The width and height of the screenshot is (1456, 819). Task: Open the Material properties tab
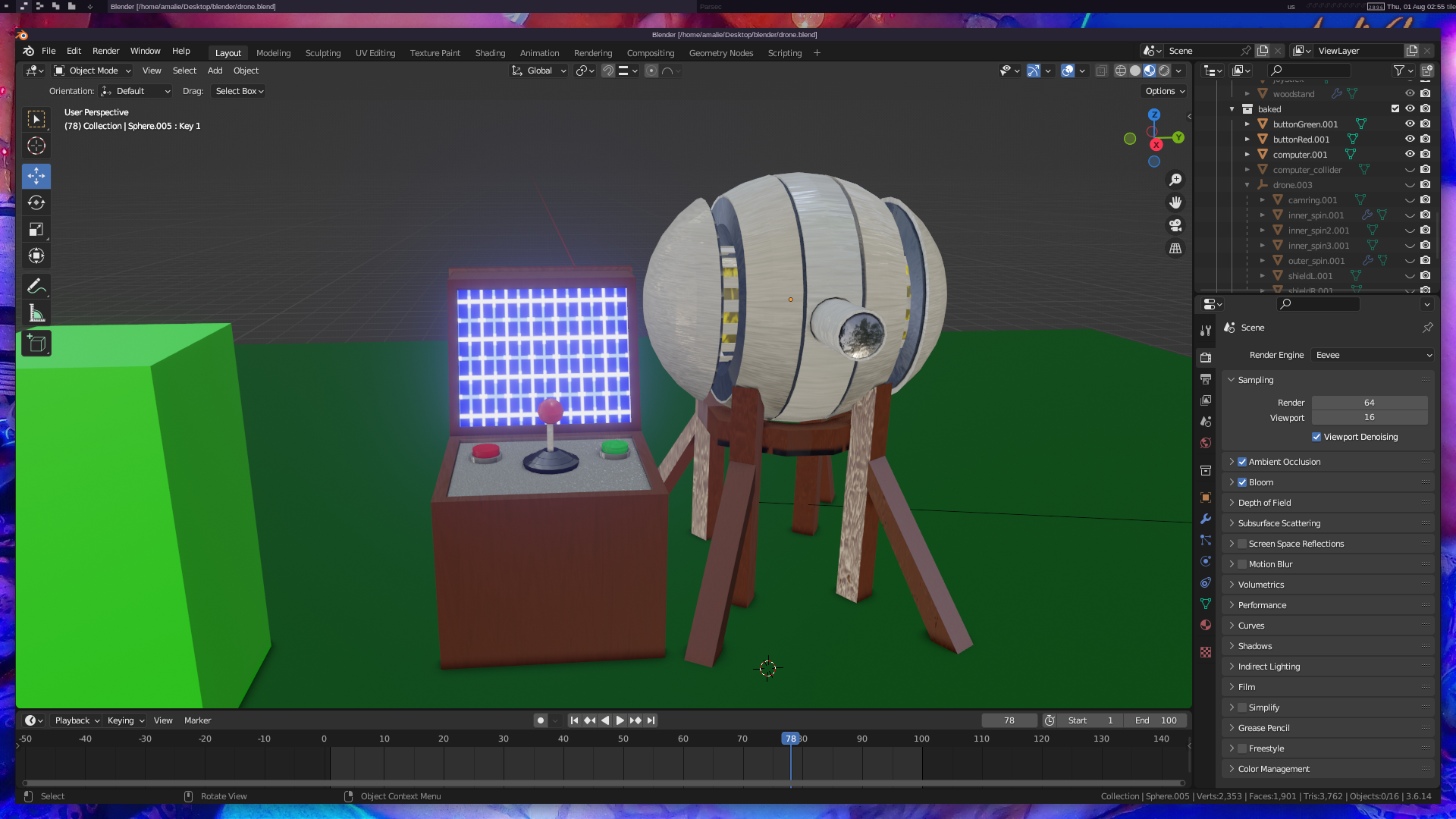point(1206,625)
